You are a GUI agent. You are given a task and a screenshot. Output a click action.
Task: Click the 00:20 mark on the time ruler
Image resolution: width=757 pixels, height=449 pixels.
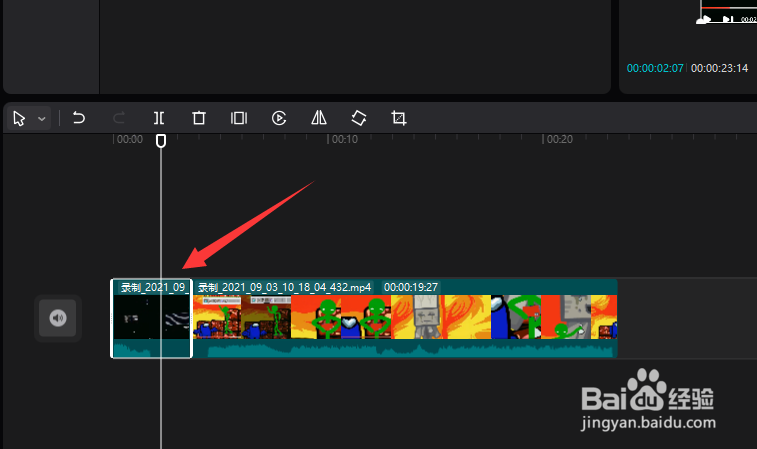coord(559,140)
